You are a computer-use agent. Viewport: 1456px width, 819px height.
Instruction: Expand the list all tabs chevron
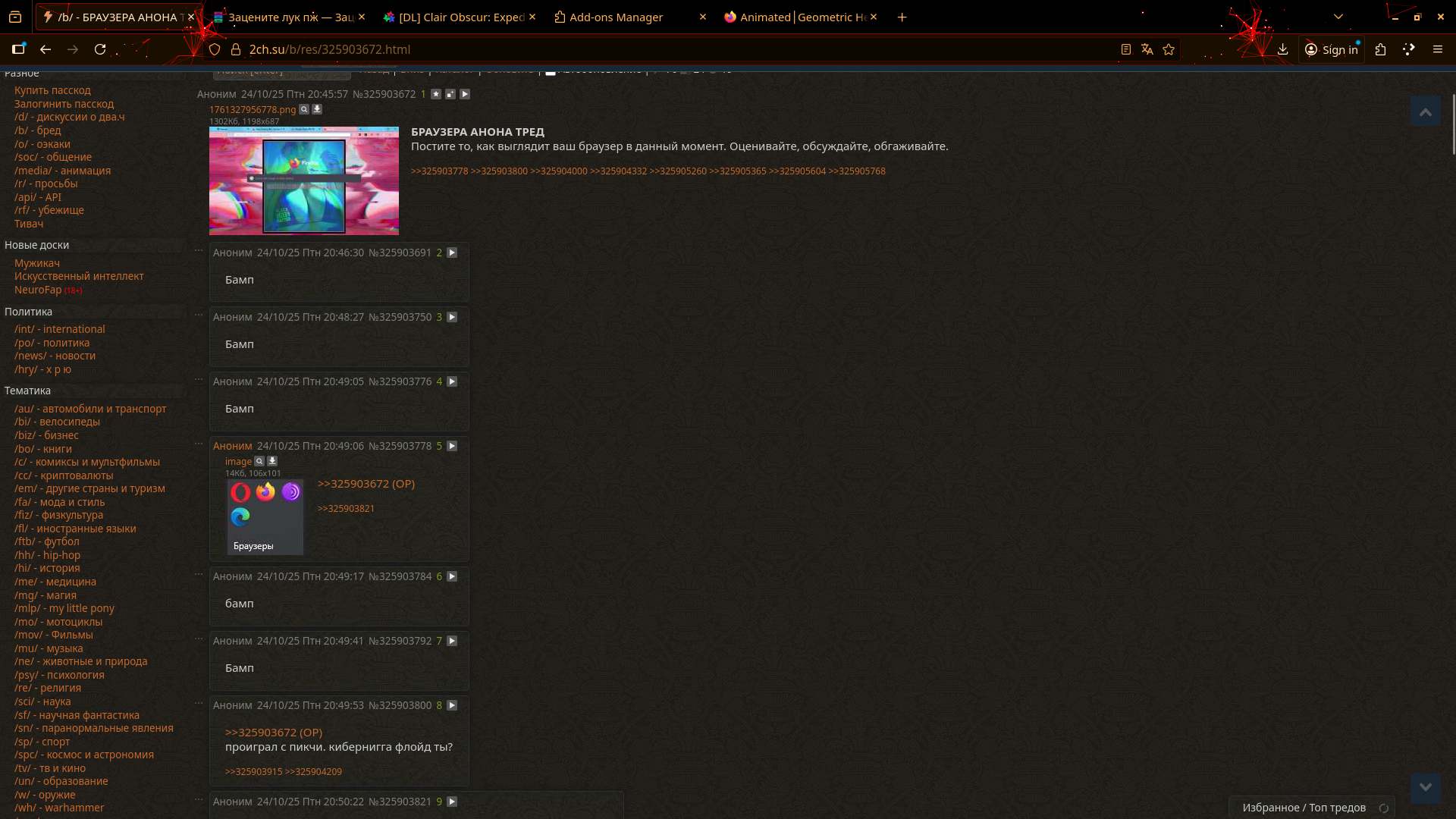(x=1338, y=17)
